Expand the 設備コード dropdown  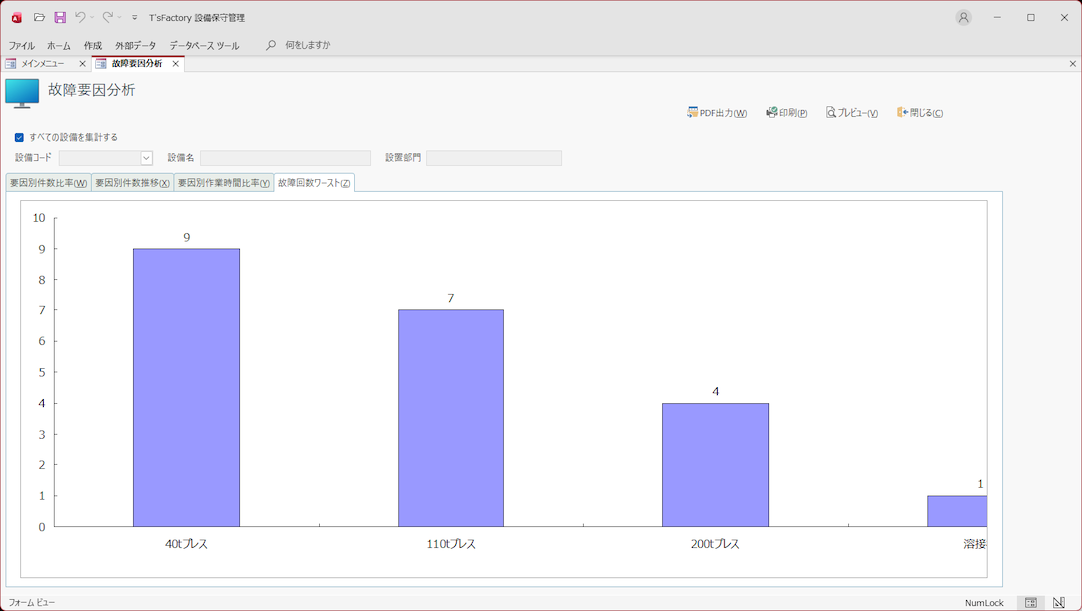[146, 158]
